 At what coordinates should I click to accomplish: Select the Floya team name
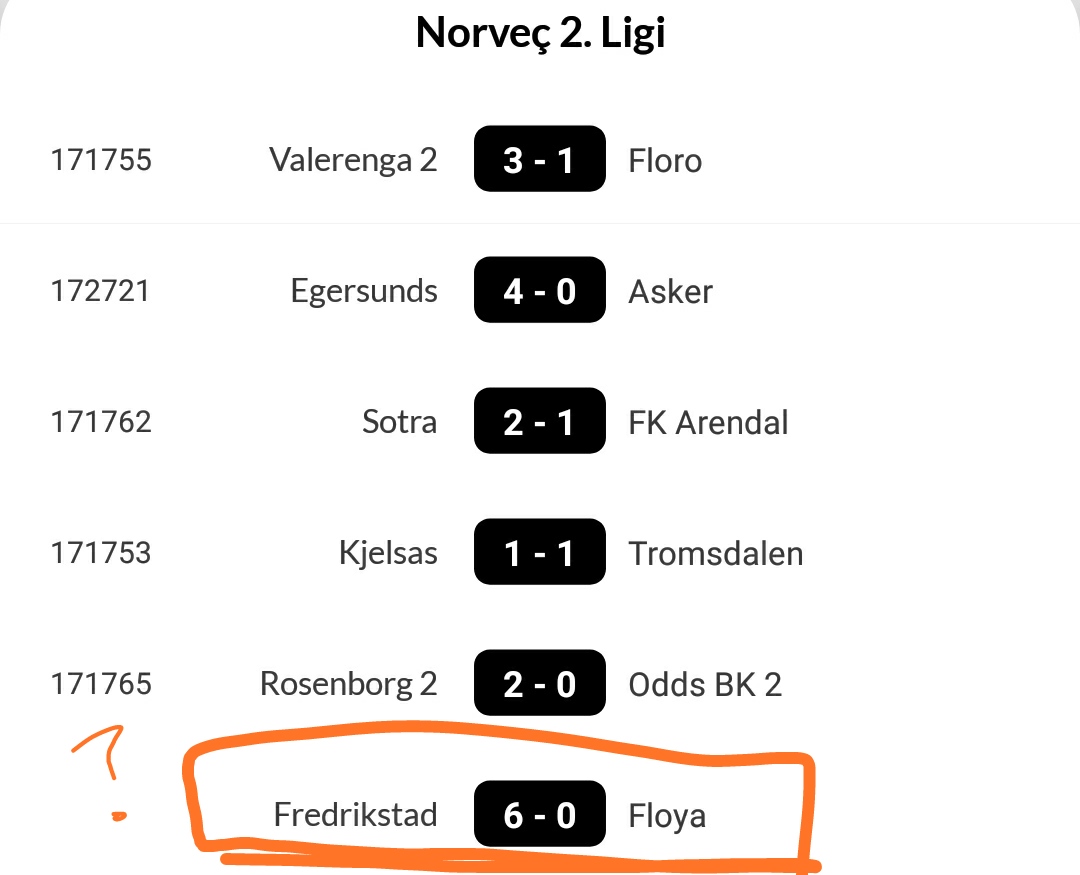667,816
